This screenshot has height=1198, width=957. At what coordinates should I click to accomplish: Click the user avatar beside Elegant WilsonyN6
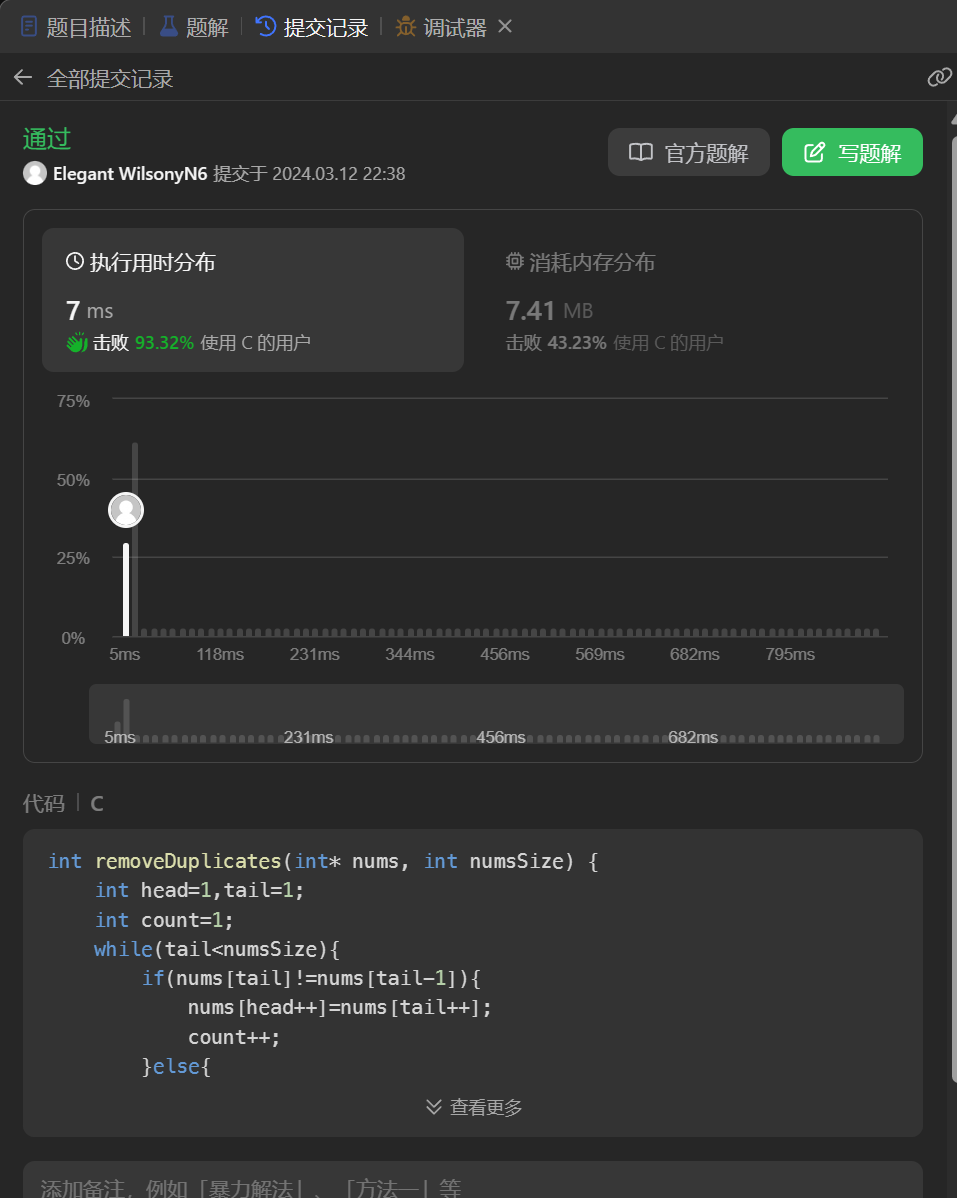point(35,173)
